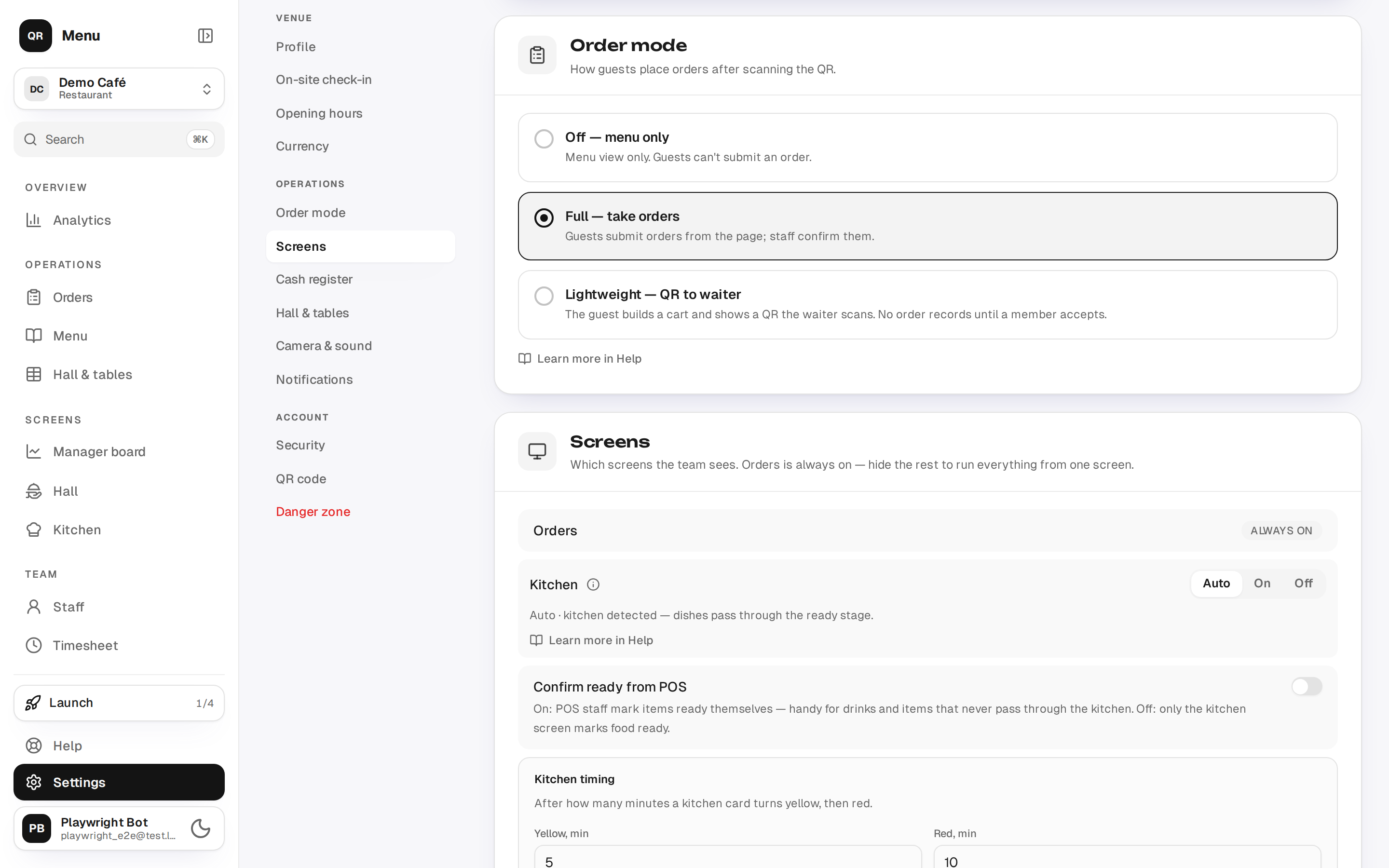The width and height of the screenshot is (1389, 868).
Task: Set Kitchen screen to Auto
Action: pos(1216,583)
